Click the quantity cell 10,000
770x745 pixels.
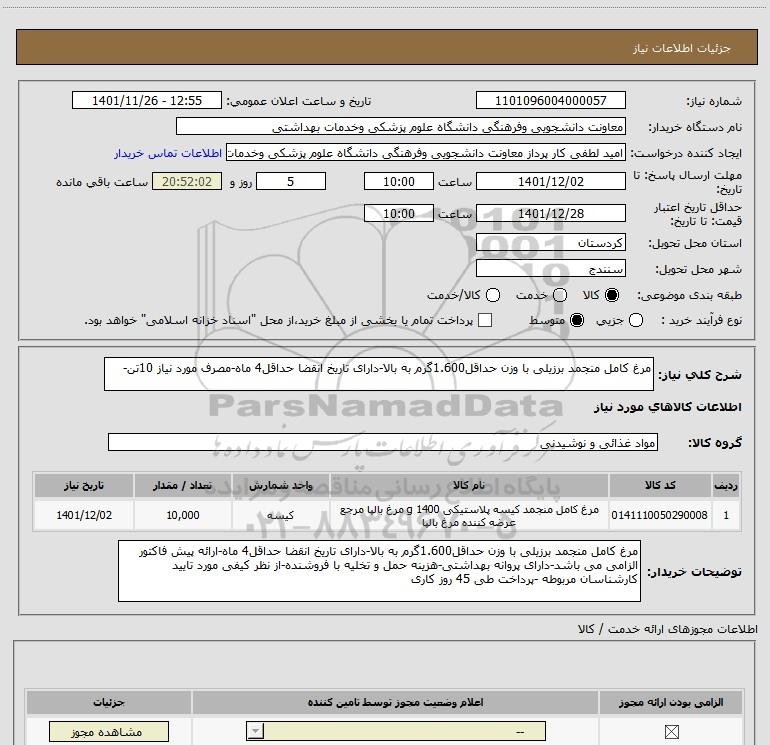click(183, 515)
